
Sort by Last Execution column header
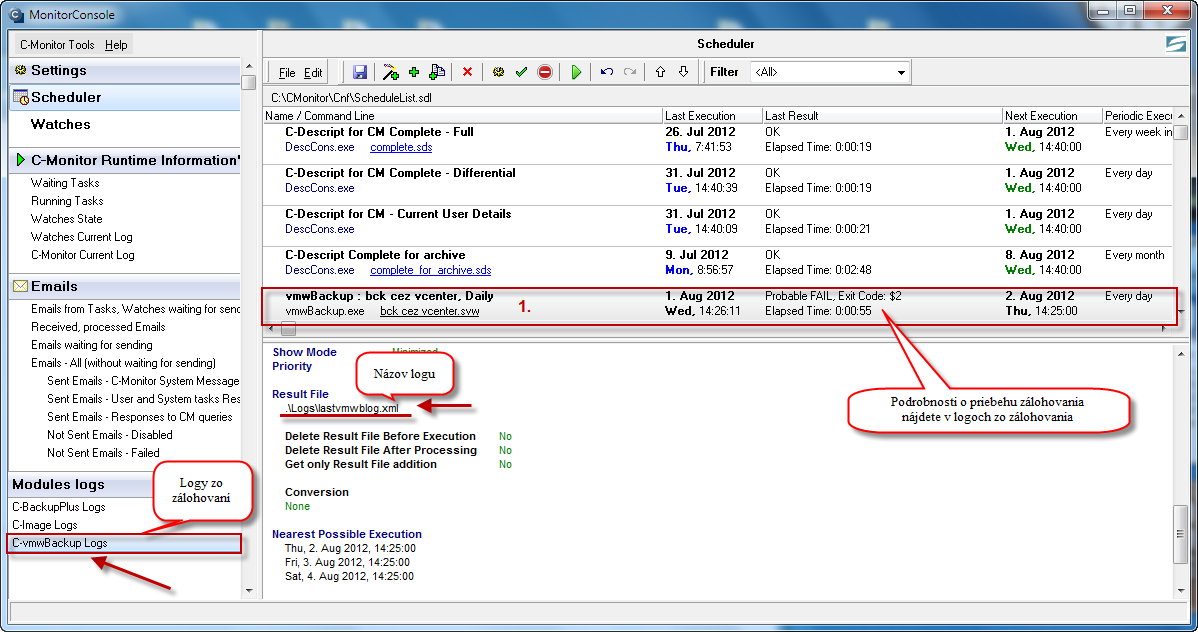pyautogui.click(x=713, y=116)
